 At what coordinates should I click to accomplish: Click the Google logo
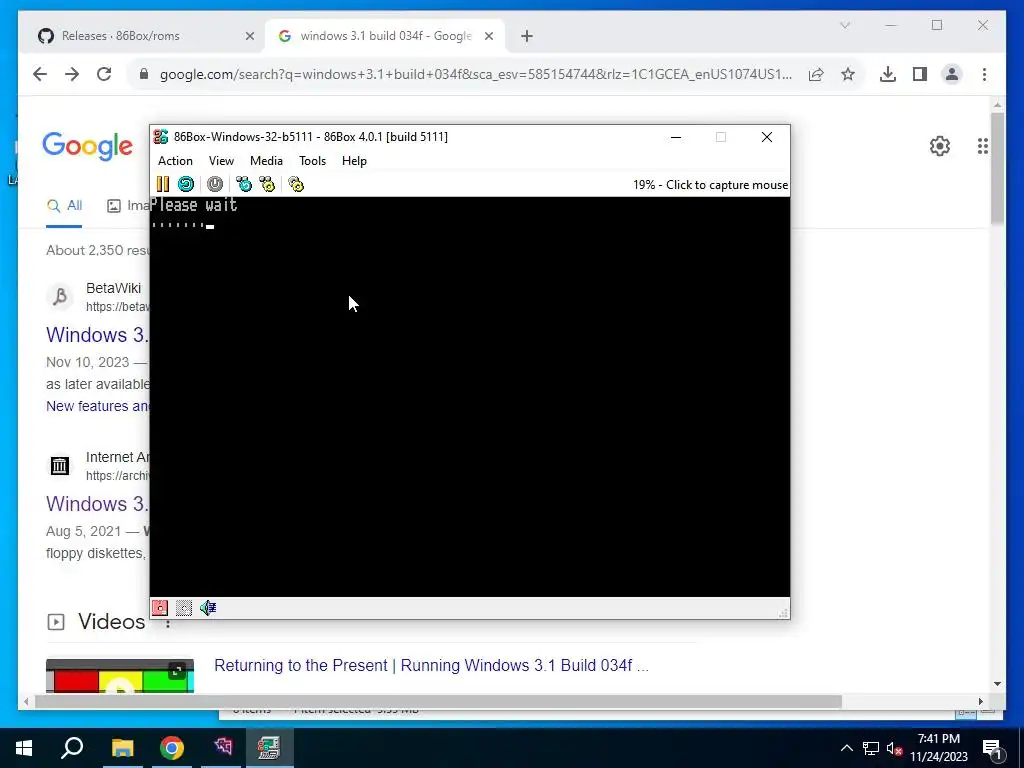pyautogui.click(x=88, y=146)
